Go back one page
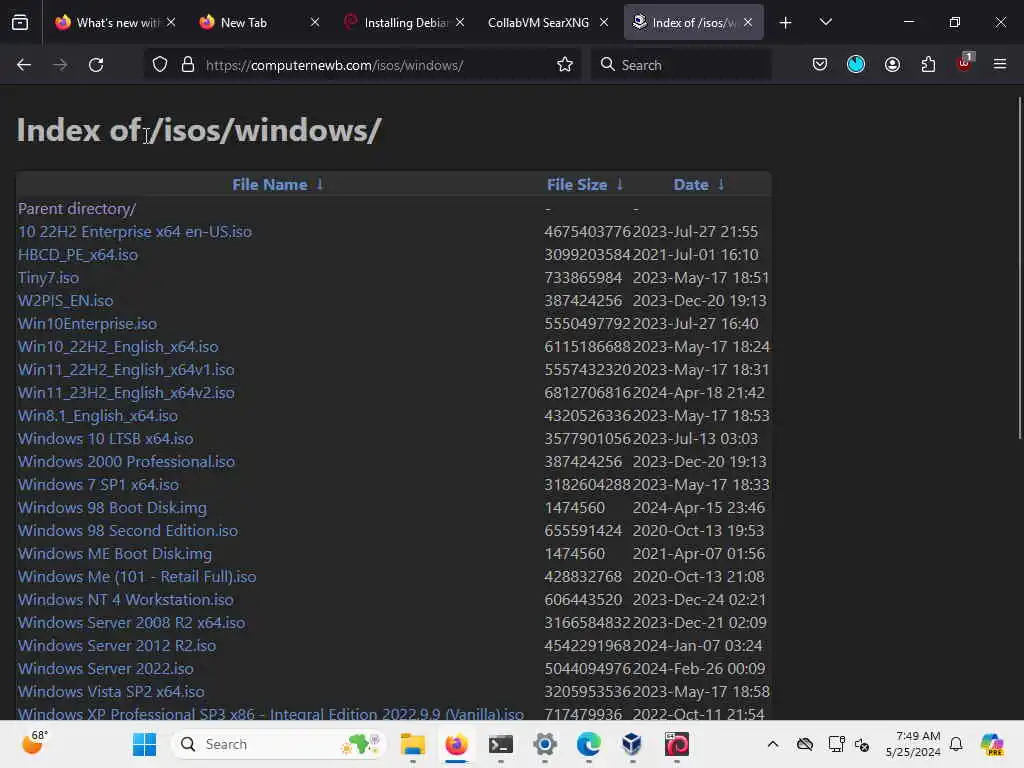Viewport: 1024px width, 768px height. (x=24, y=65)
